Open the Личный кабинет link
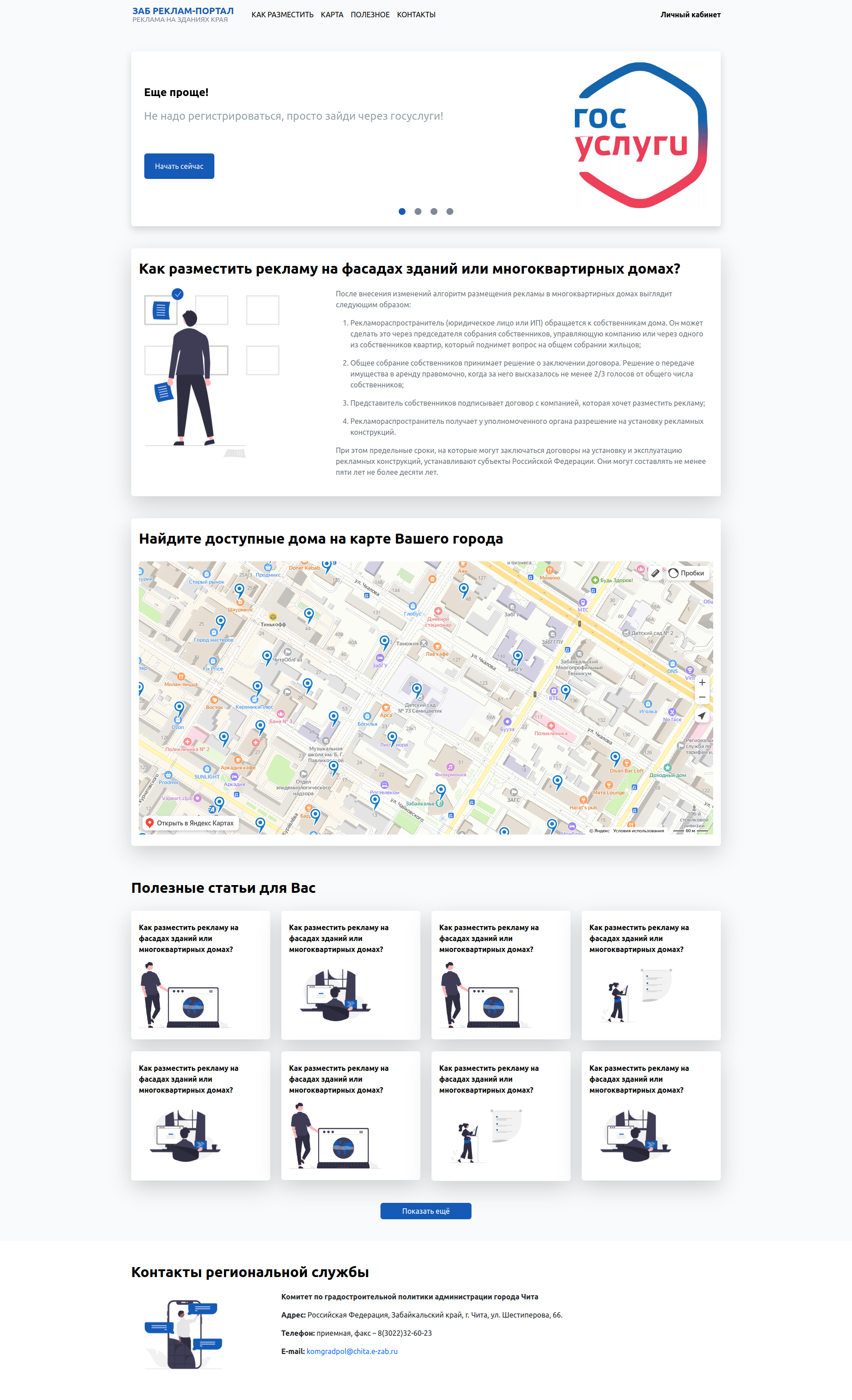The image size is (852, 1400). coord(690,15)
